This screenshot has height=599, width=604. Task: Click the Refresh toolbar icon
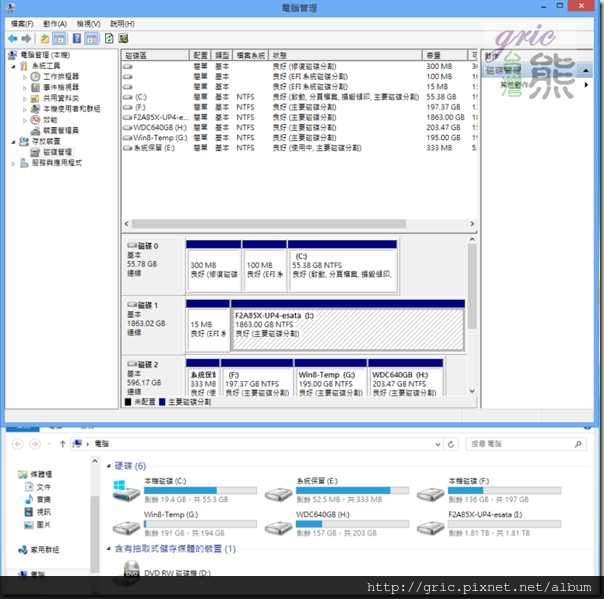[109, 39]
